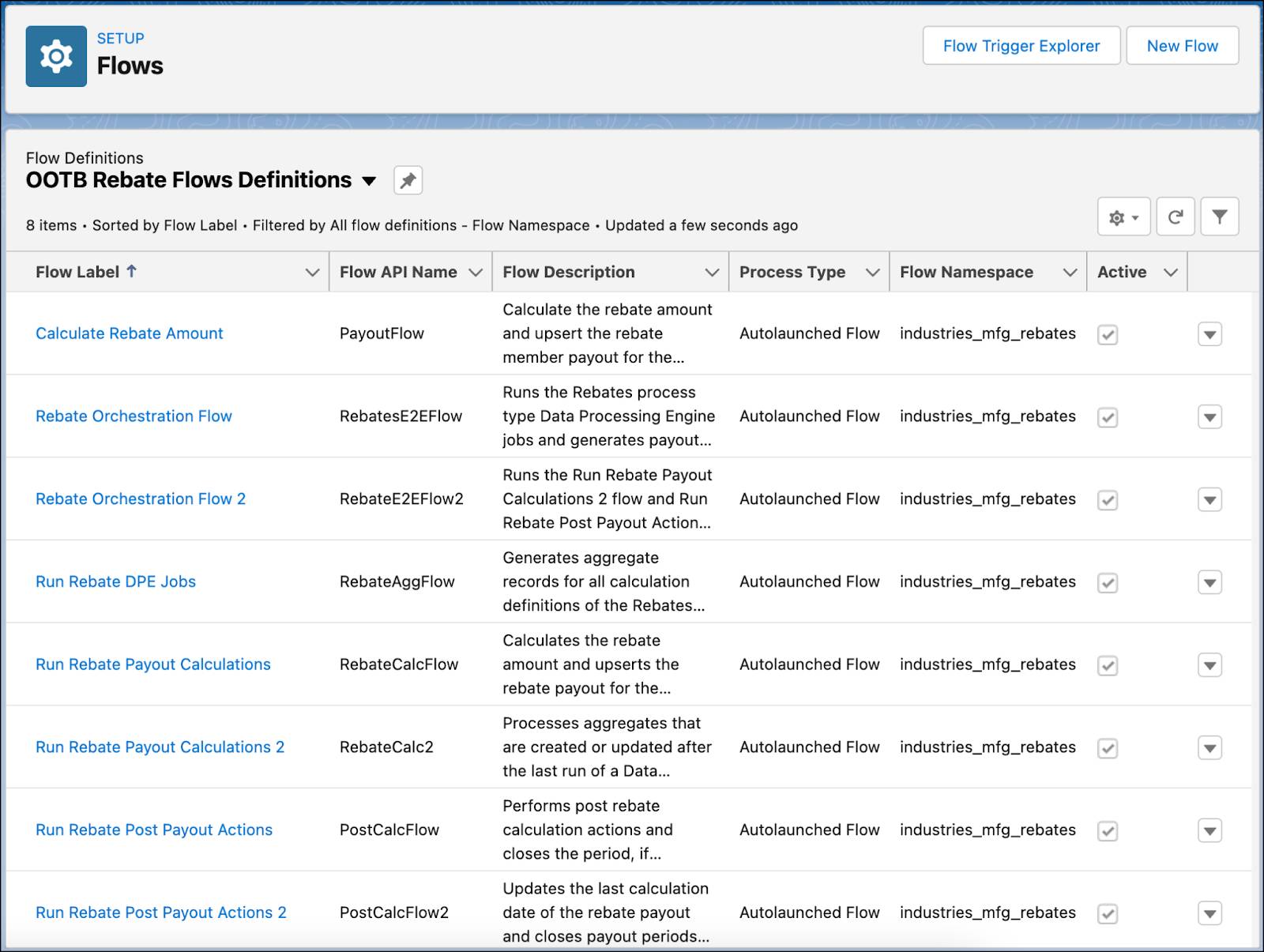Toggle Active checkbox for Rebate Orchestration Flow
Image resolution: width=1264 pixels, height=952 pixels.
(x=1108, y=417)
